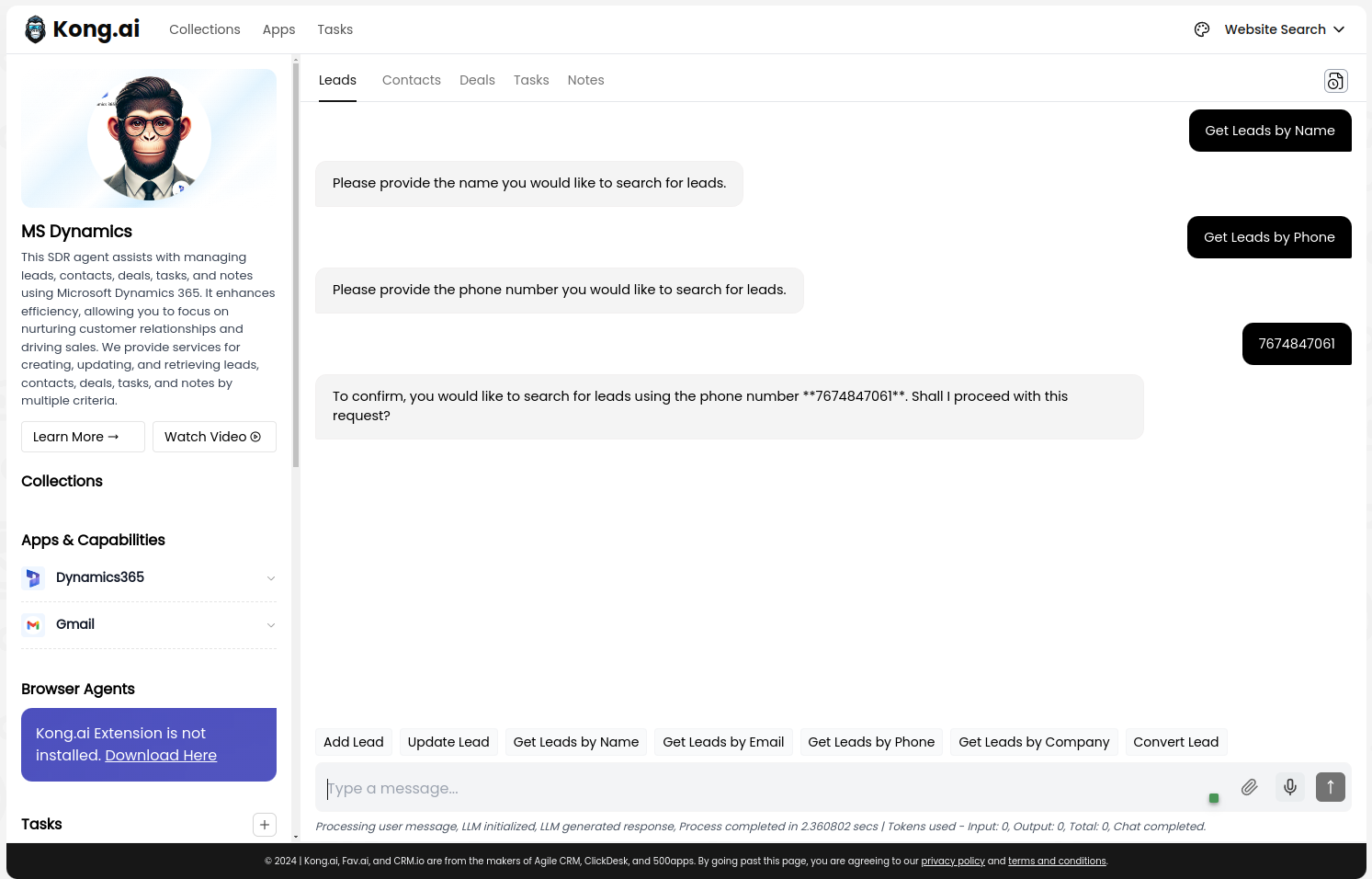
Task: Click the Update Lead suggestion
Action: tap(448, 742)
